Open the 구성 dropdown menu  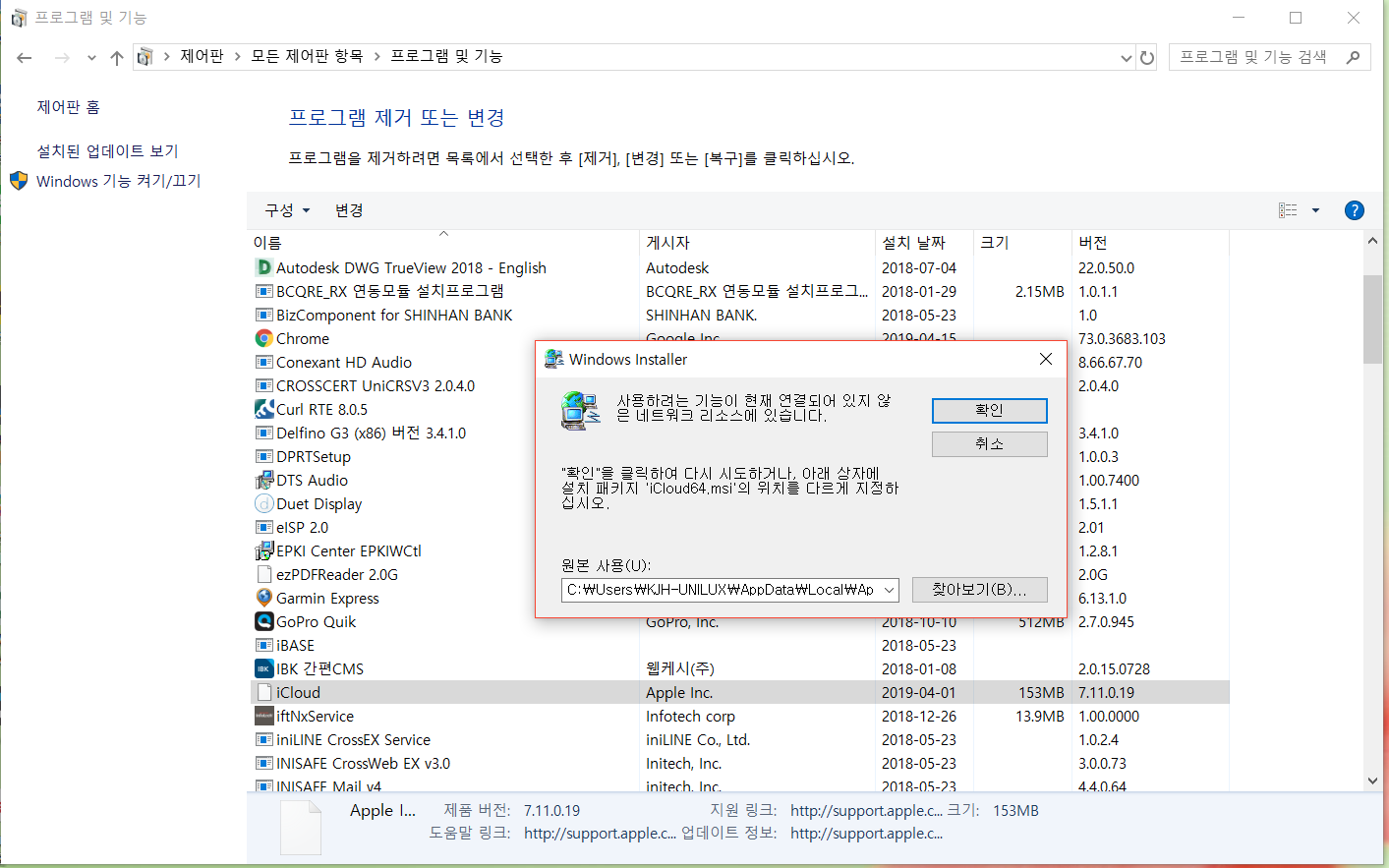287,210
